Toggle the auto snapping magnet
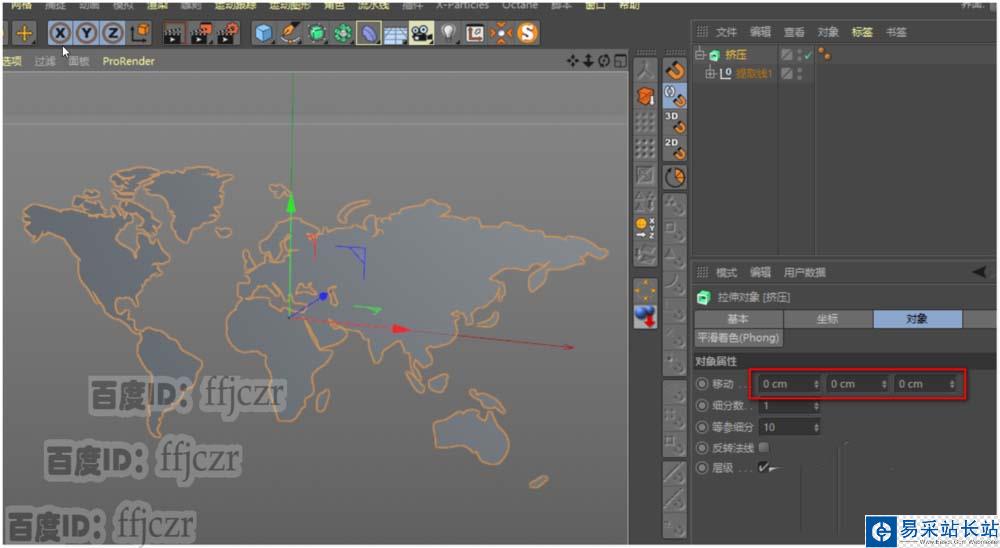The image size is (1000, 548). pyautogui.click(x=675, y=96)
